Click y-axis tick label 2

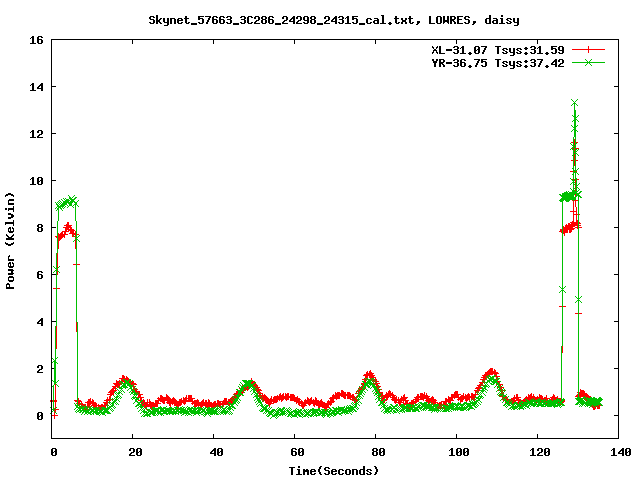pos(40,369)
